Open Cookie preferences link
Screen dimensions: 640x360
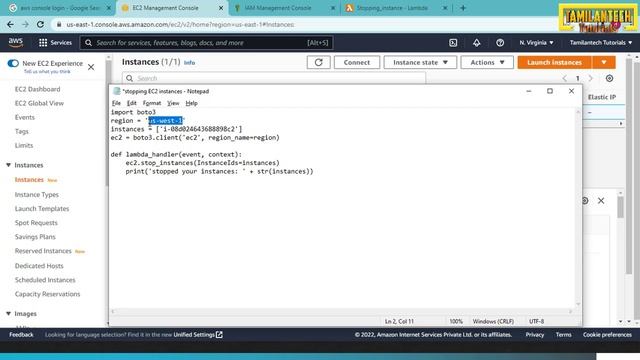click(x=607, y=335)
